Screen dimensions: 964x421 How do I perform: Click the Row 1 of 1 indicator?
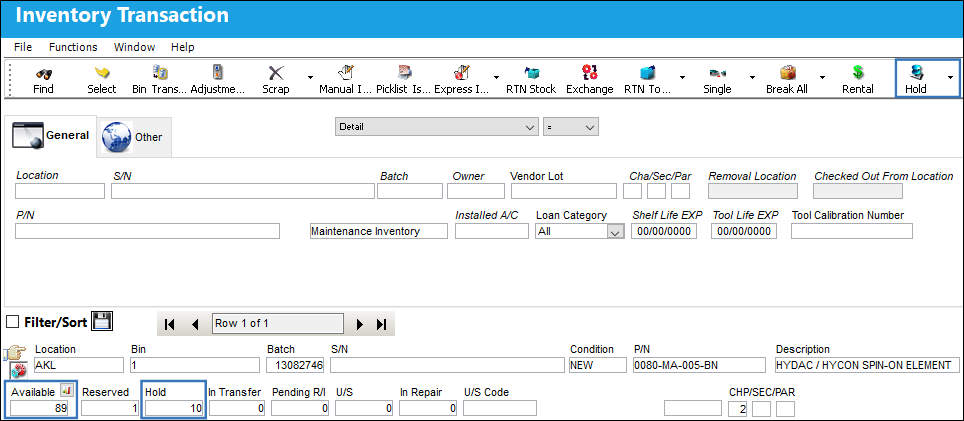[x=277, y=323]
